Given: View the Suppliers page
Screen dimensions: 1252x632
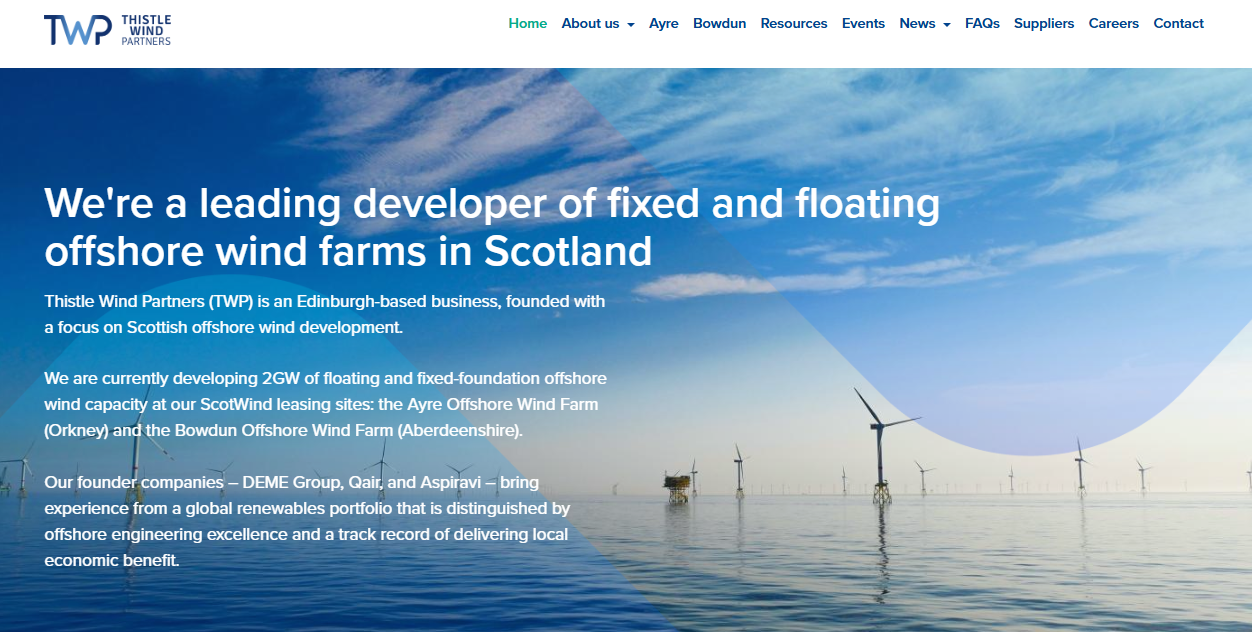Looking at the screenshot, I should pos(1044,23).
